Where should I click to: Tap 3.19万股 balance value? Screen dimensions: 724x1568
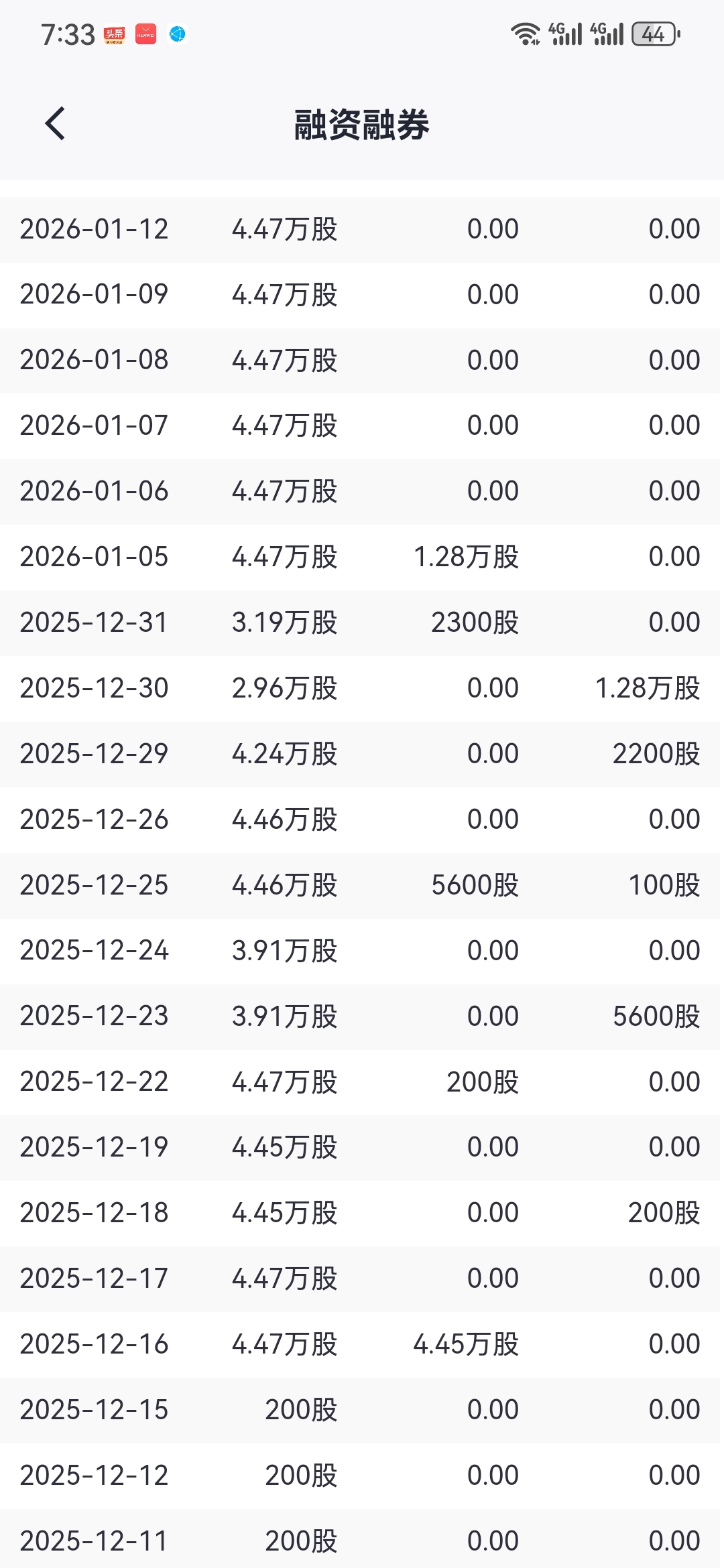(284, 623)
